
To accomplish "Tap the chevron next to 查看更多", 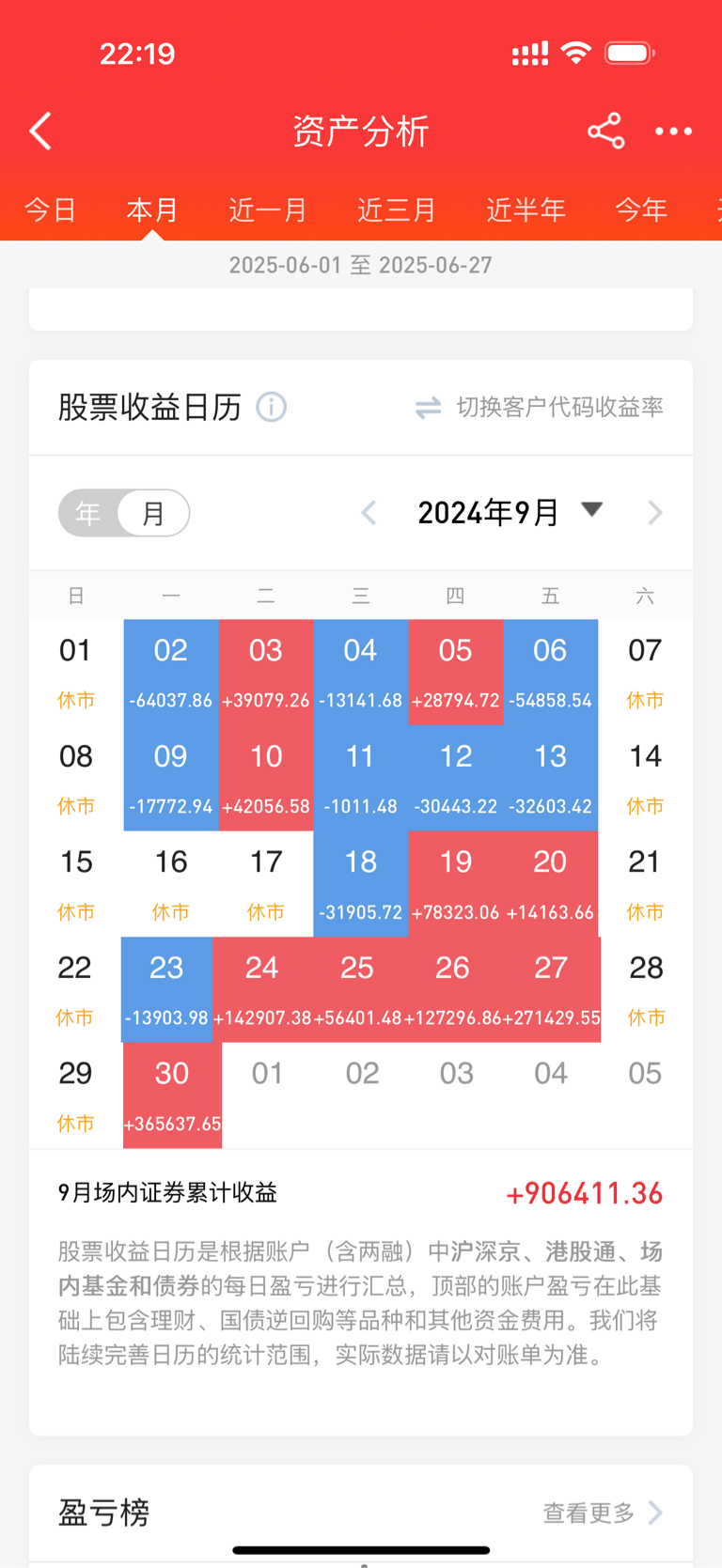I will [655, 1513].
